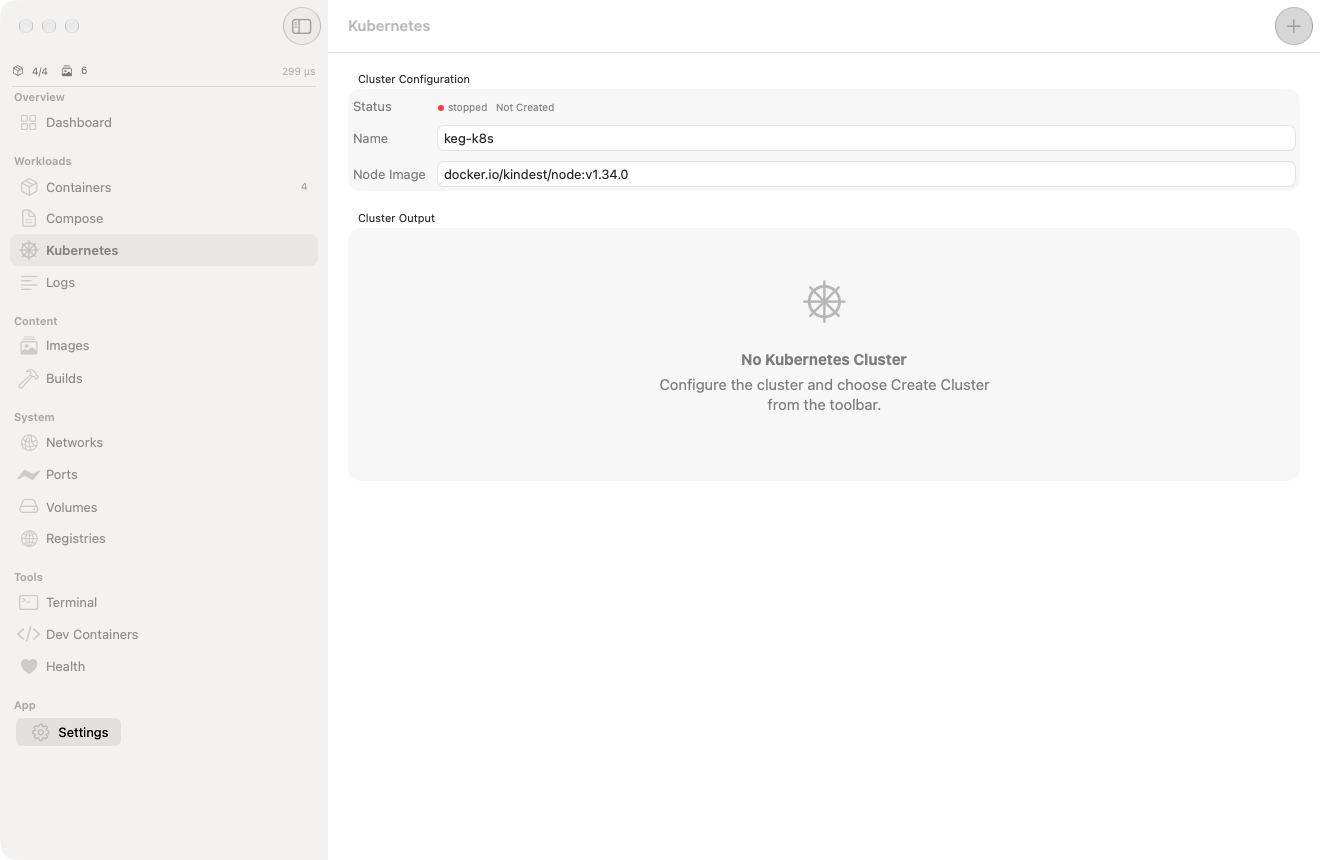Toggle the sidebar visibility button
The image size is (1320, 860).
302,26
